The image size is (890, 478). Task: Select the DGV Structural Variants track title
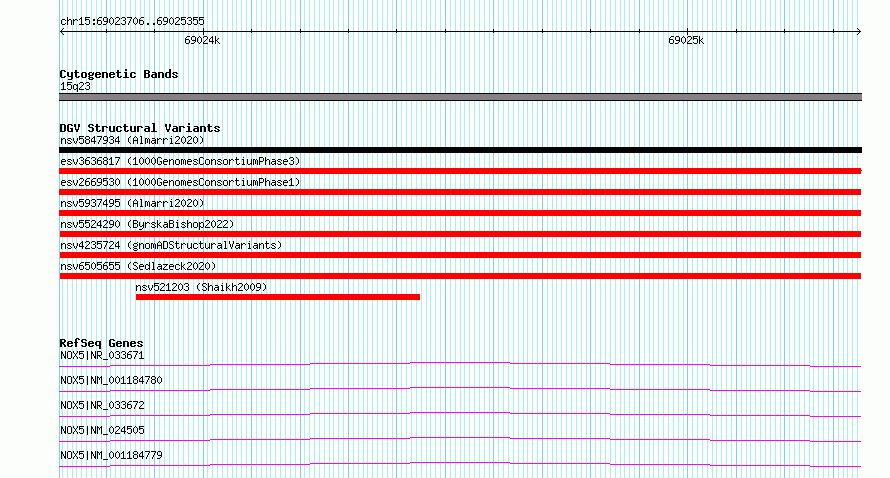[140, 128]
